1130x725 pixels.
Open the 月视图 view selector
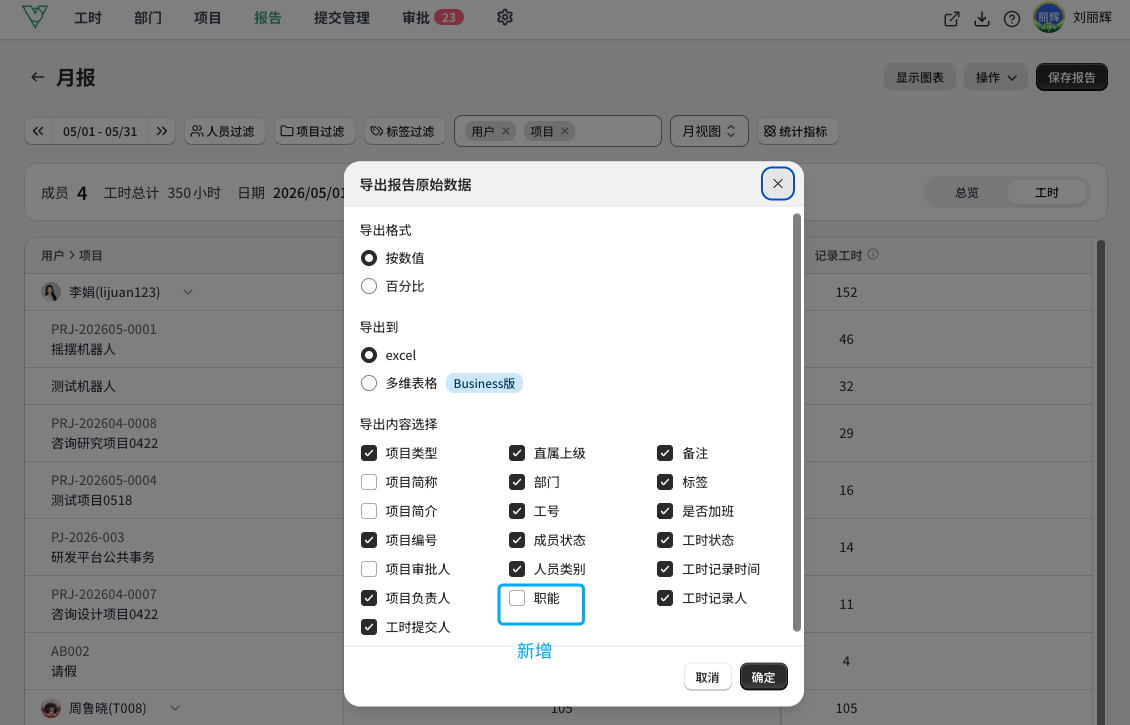coord(709,131)
